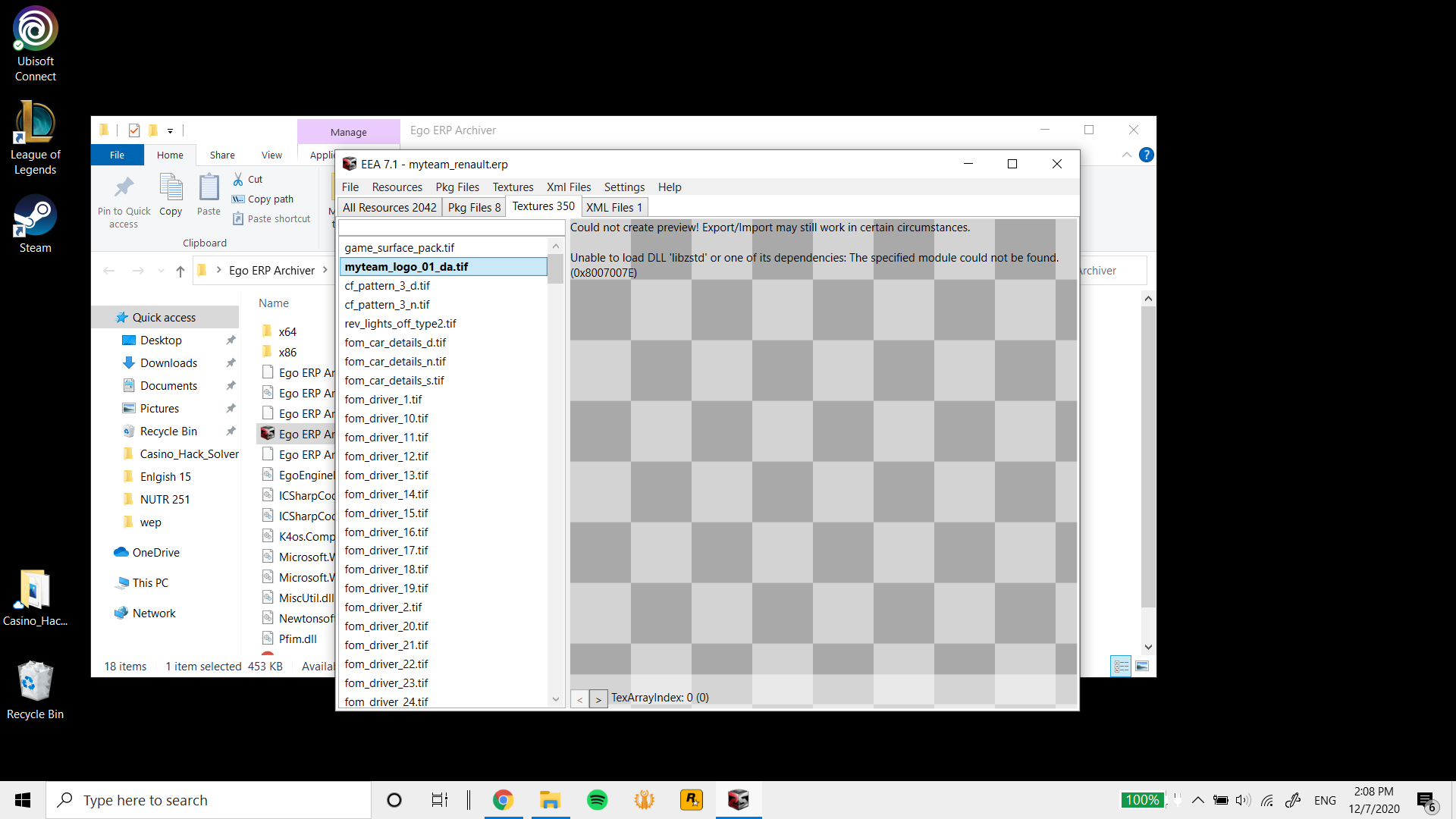Image resolution: width=1456 pixels, height=819 pixels.
Task: Open the Settings menu in EEA
Action: [x=623, y=187]
